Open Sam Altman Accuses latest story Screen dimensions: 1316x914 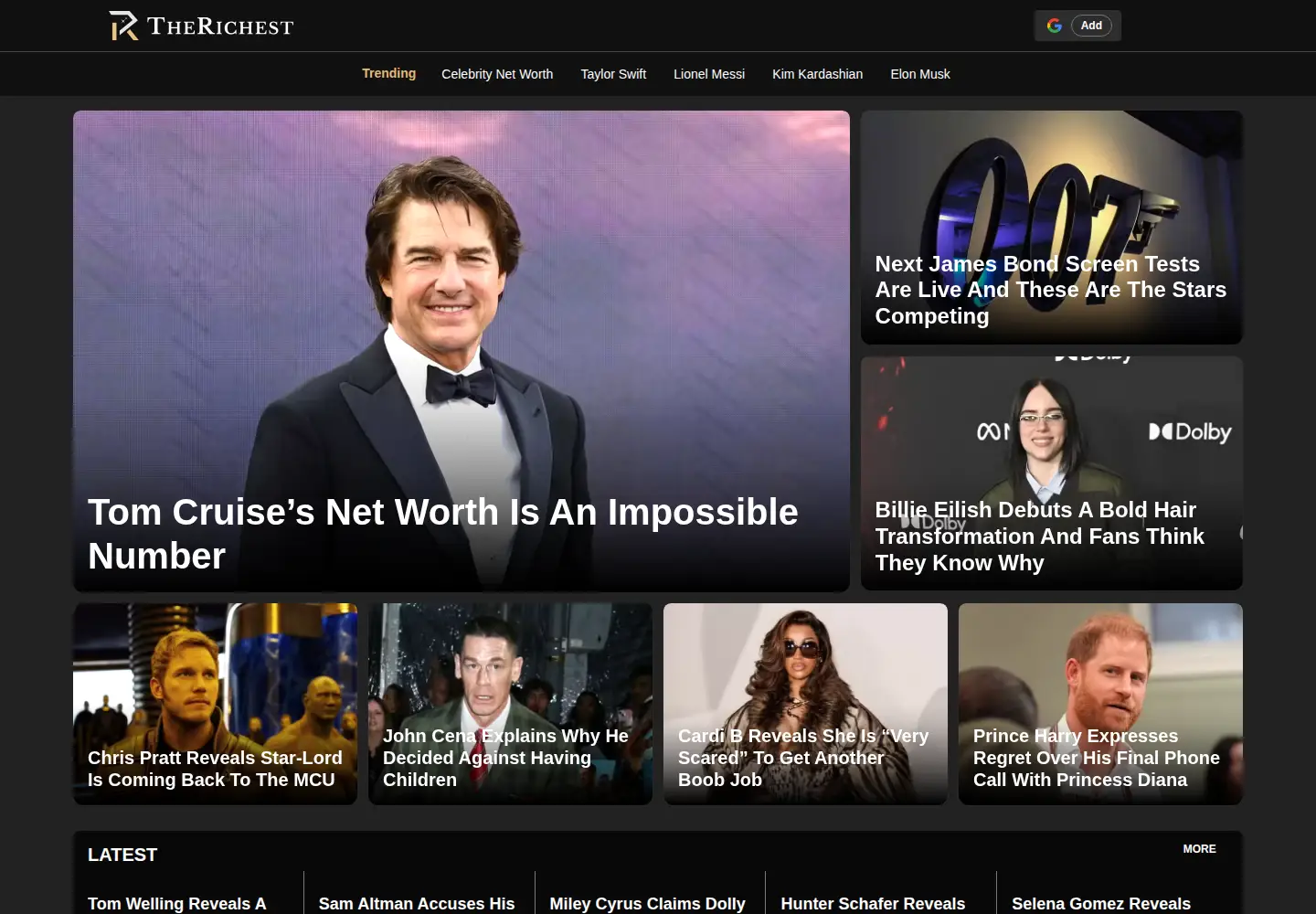click(417, 904)
